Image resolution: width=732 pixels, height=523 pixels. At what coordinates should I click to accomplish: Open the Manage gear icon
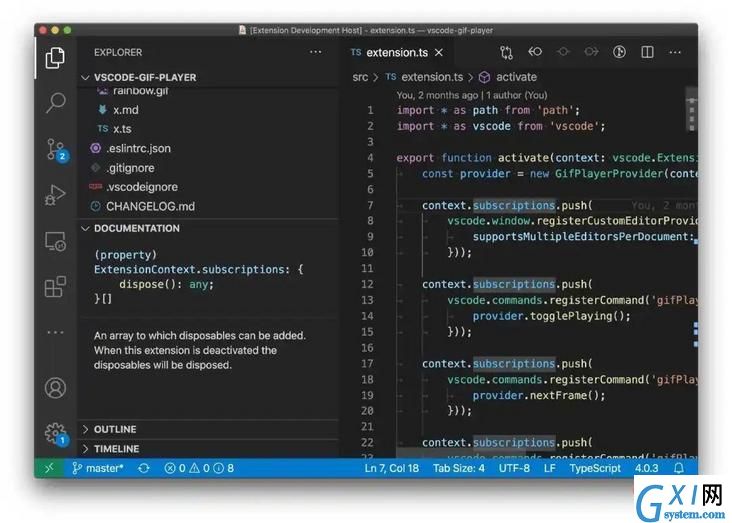pos(56,433)
